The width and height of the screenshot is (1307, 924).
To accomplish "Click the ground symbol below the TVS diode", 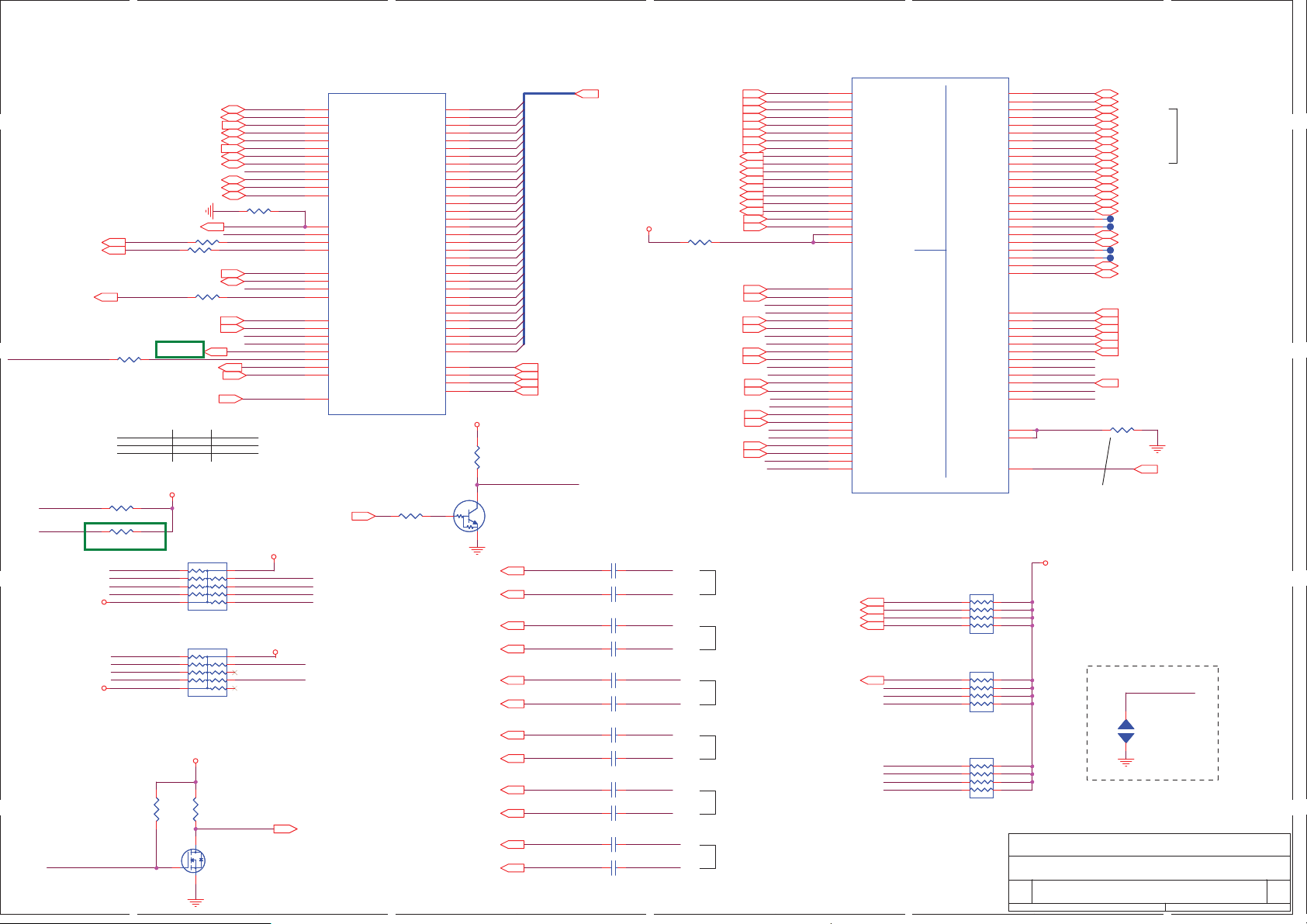I will click(1126, 762).
